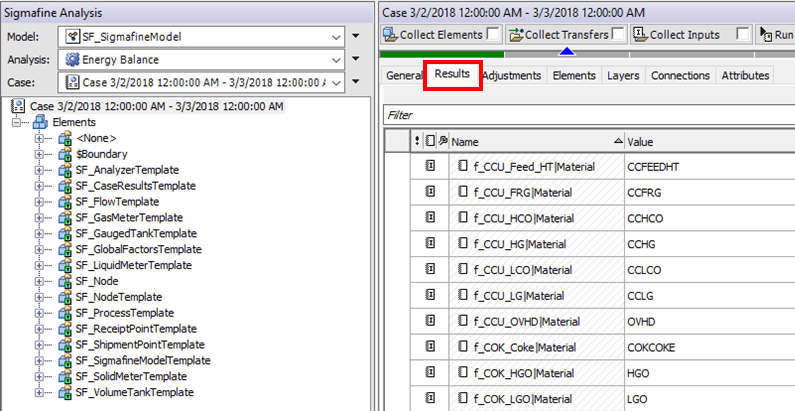Screen dimensions: 795x411
Task: Click status icon in f_CCU_FRG row
Action: pos(430,192)
